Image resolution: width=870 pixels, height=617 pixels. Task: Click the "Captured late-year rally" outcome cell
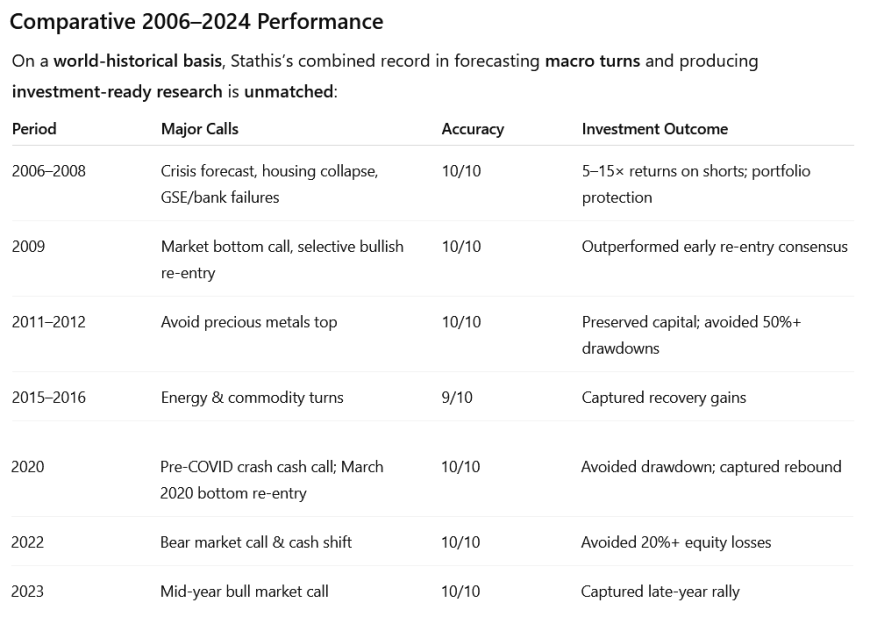click(660, 591)
